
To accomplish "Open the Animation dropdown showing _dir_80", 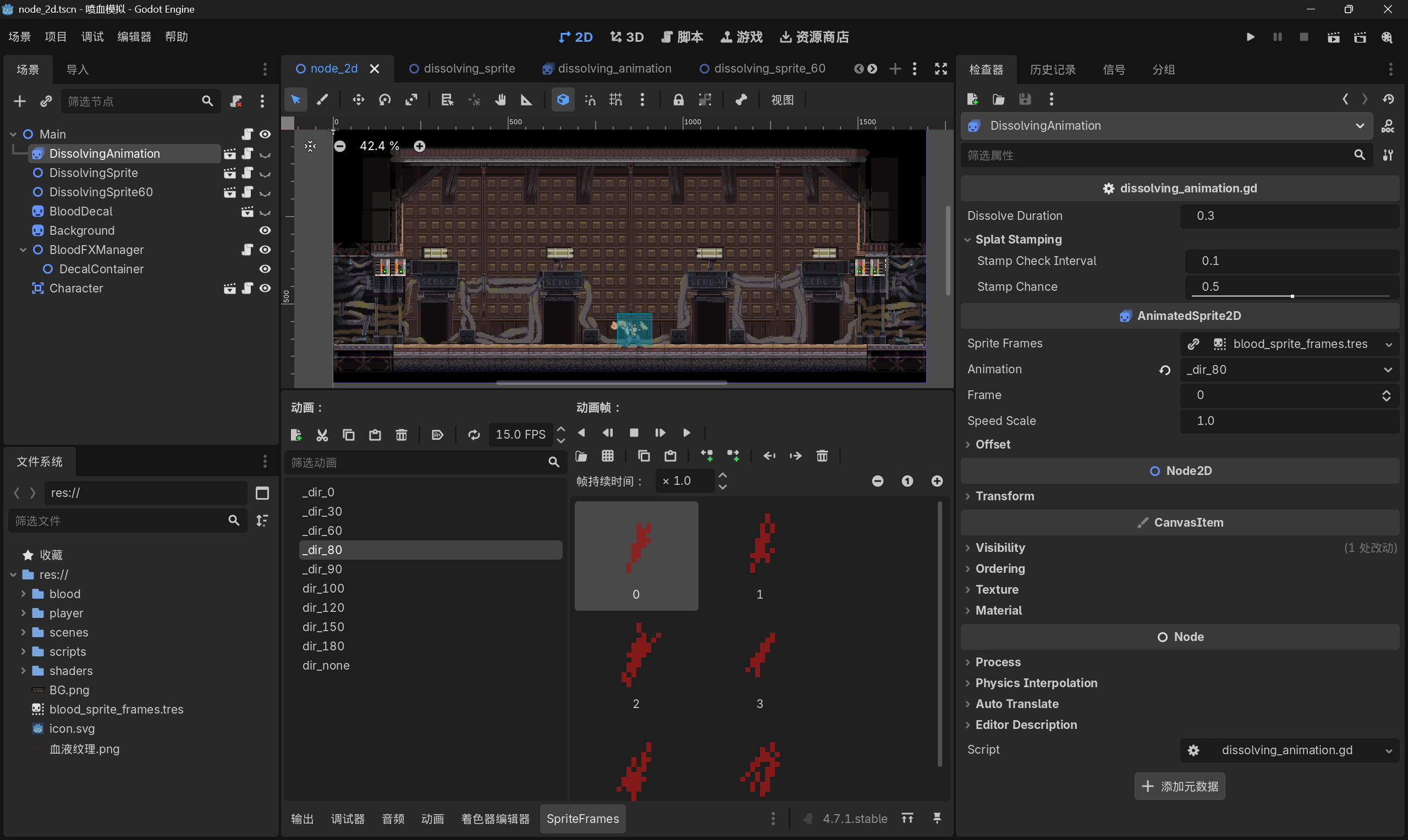I will click(1289, 369).
